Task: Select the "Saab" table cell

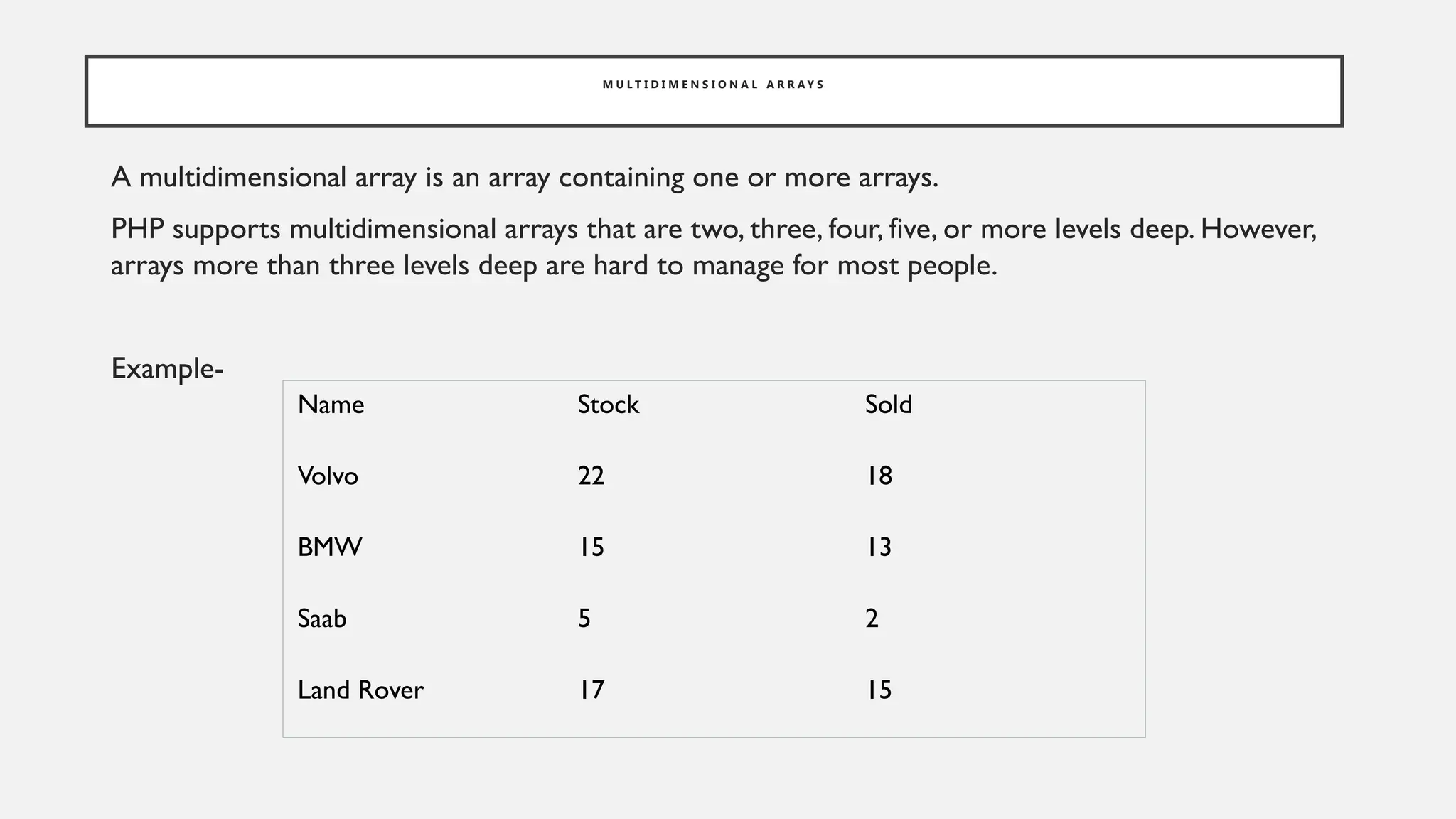Action: 322,619
